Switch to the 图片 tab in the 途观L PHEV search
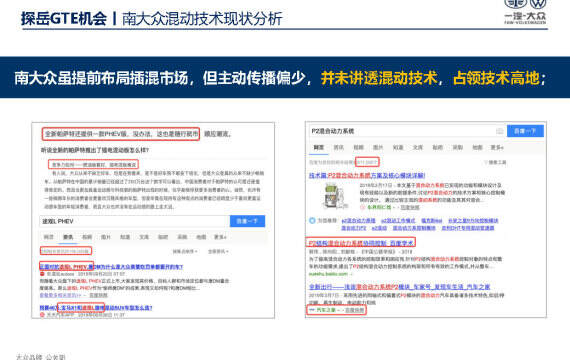Image resolution: width=570 pixels, height=360 pixels. (106, 237)
